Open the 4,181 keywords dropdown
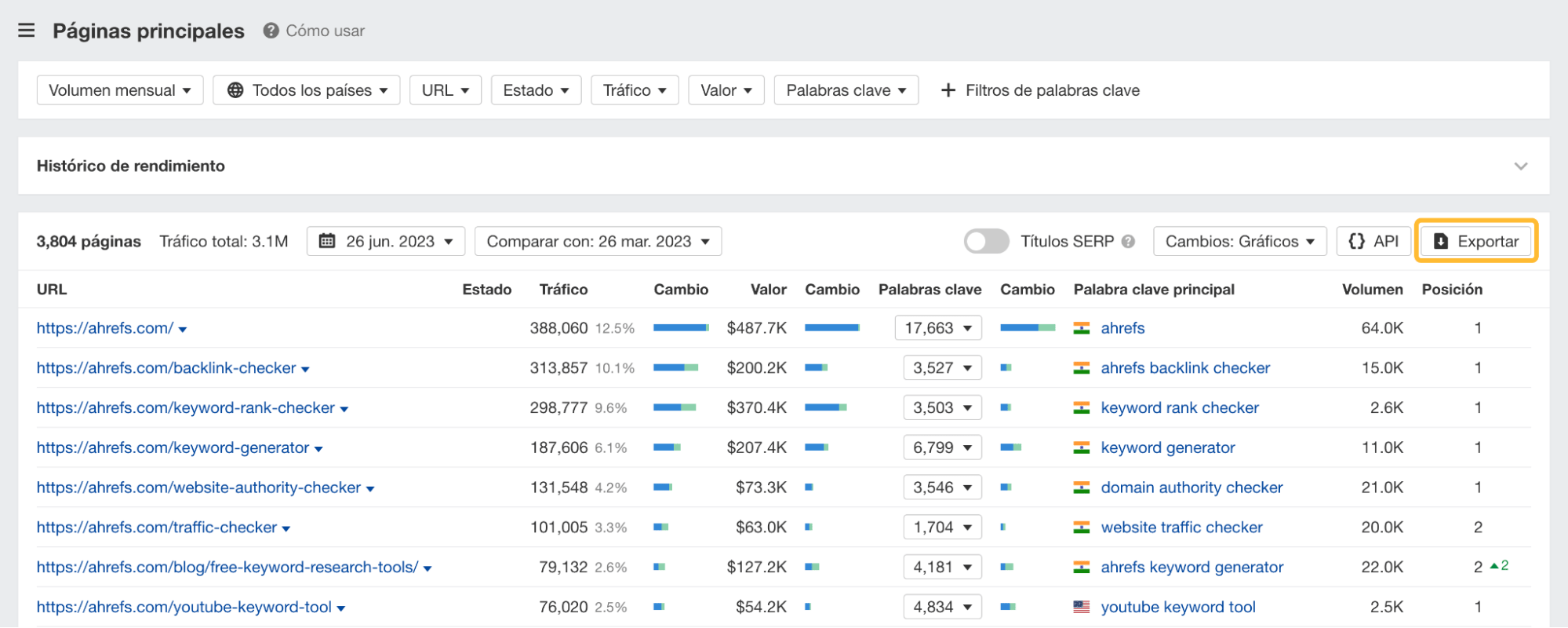The height and width of the screenshot is (628, 1568). point(943,568)
